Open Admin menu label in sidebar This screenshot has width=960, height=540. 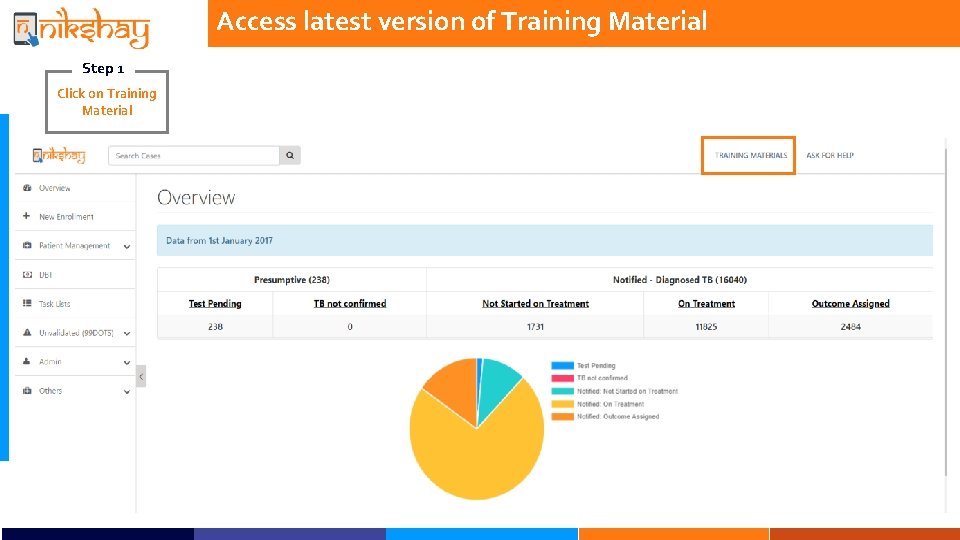click(50, 362)
